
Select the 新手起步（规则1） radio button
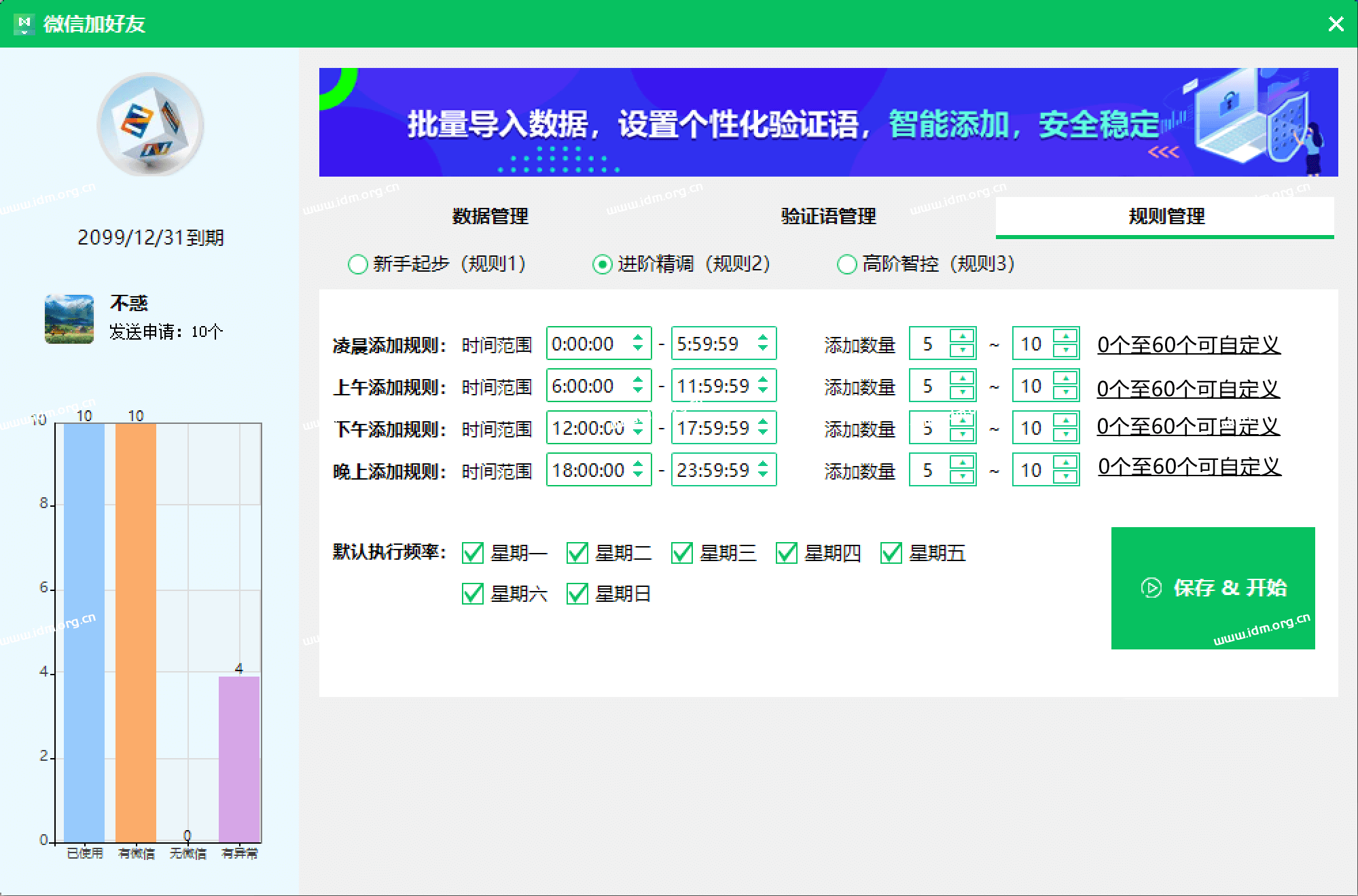pos(357,264)
